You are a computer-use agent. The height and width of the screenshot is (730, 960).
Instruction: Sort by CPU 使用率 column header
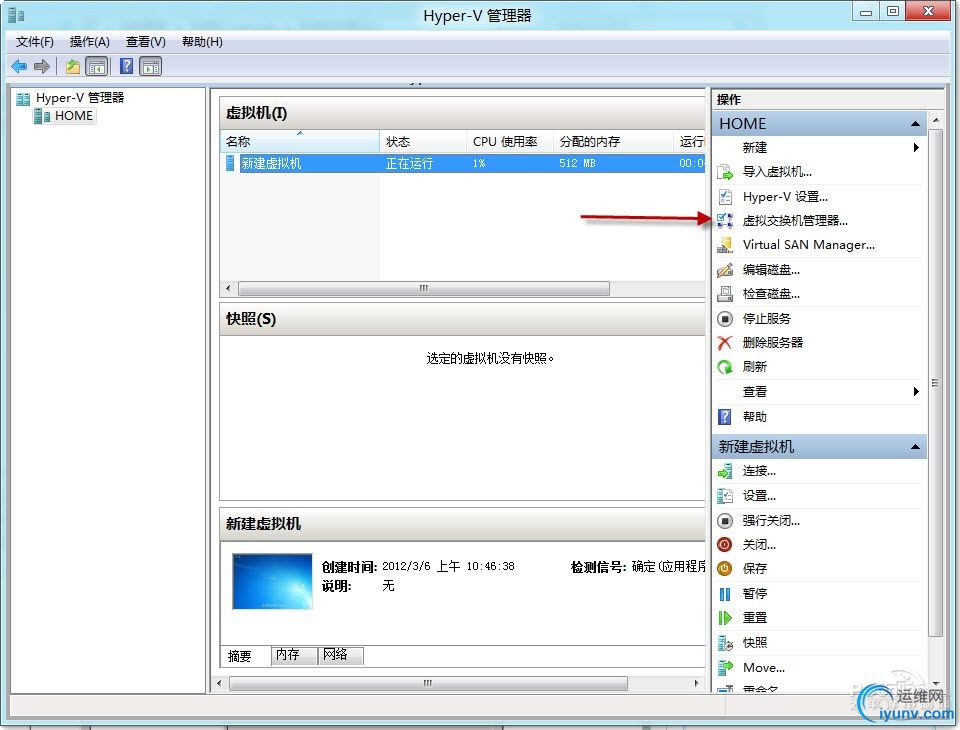click(x=510, y=141)
